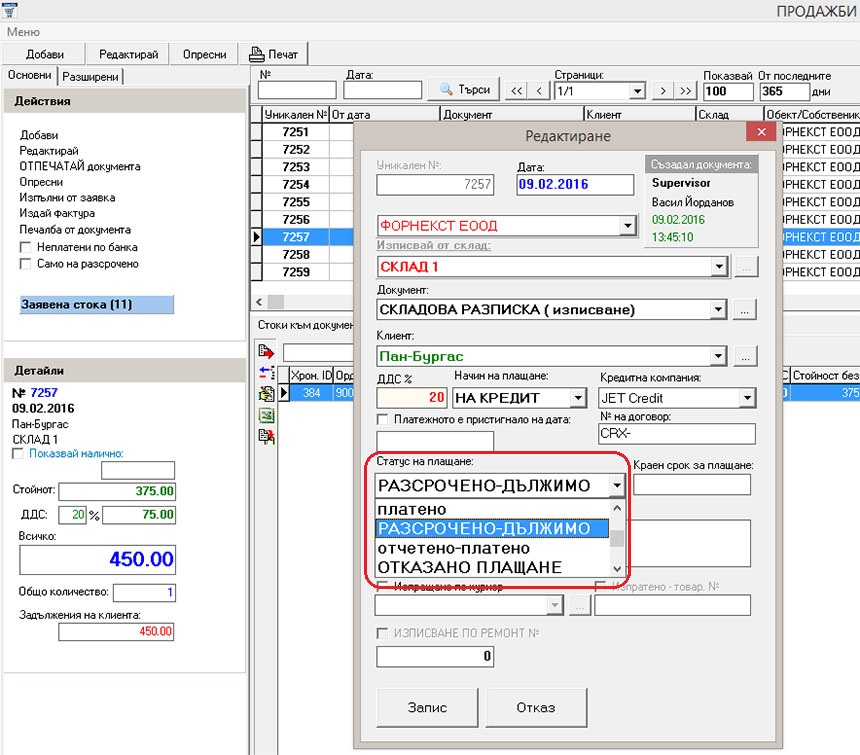
Task: Click the Заявена стока (11) button
Action: pyautogui.click(x=97, y=304)
